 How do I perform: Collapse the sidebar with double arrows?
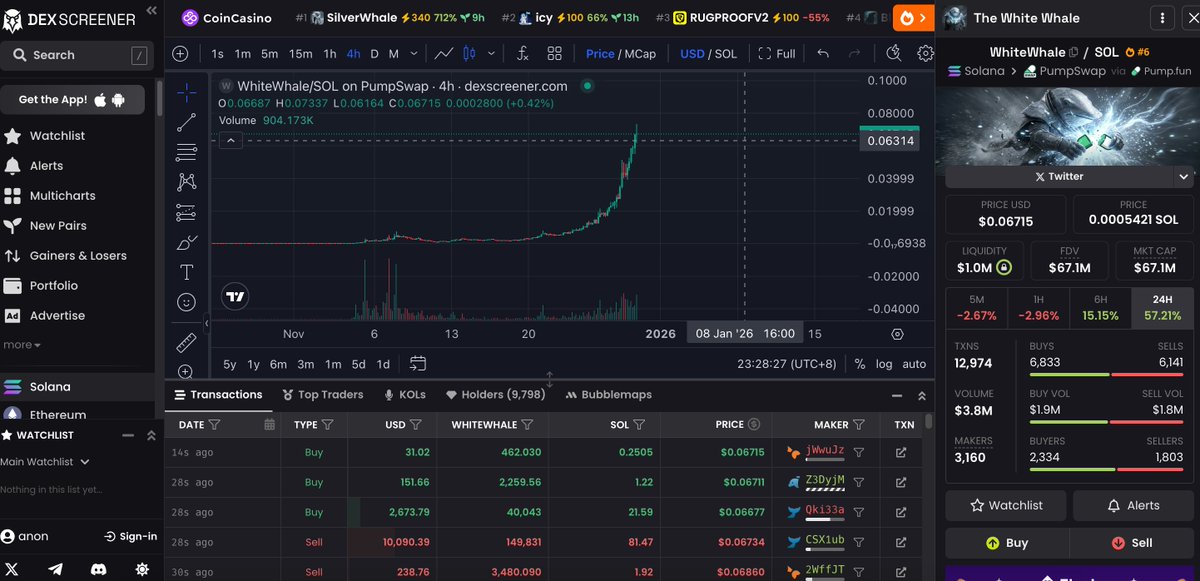pyautogui.click(x=151, y=11)
